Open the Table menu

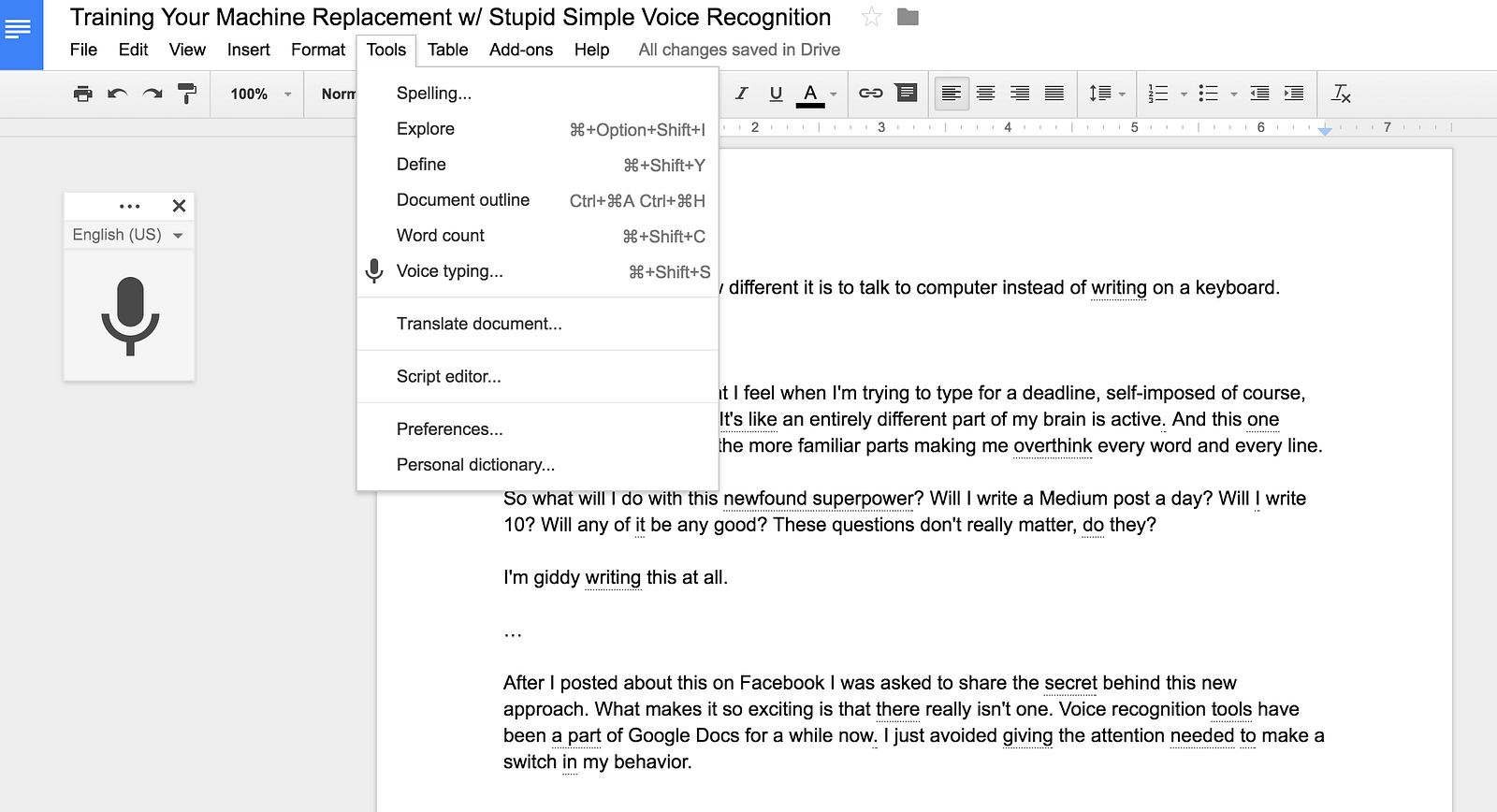coord(447,50)
